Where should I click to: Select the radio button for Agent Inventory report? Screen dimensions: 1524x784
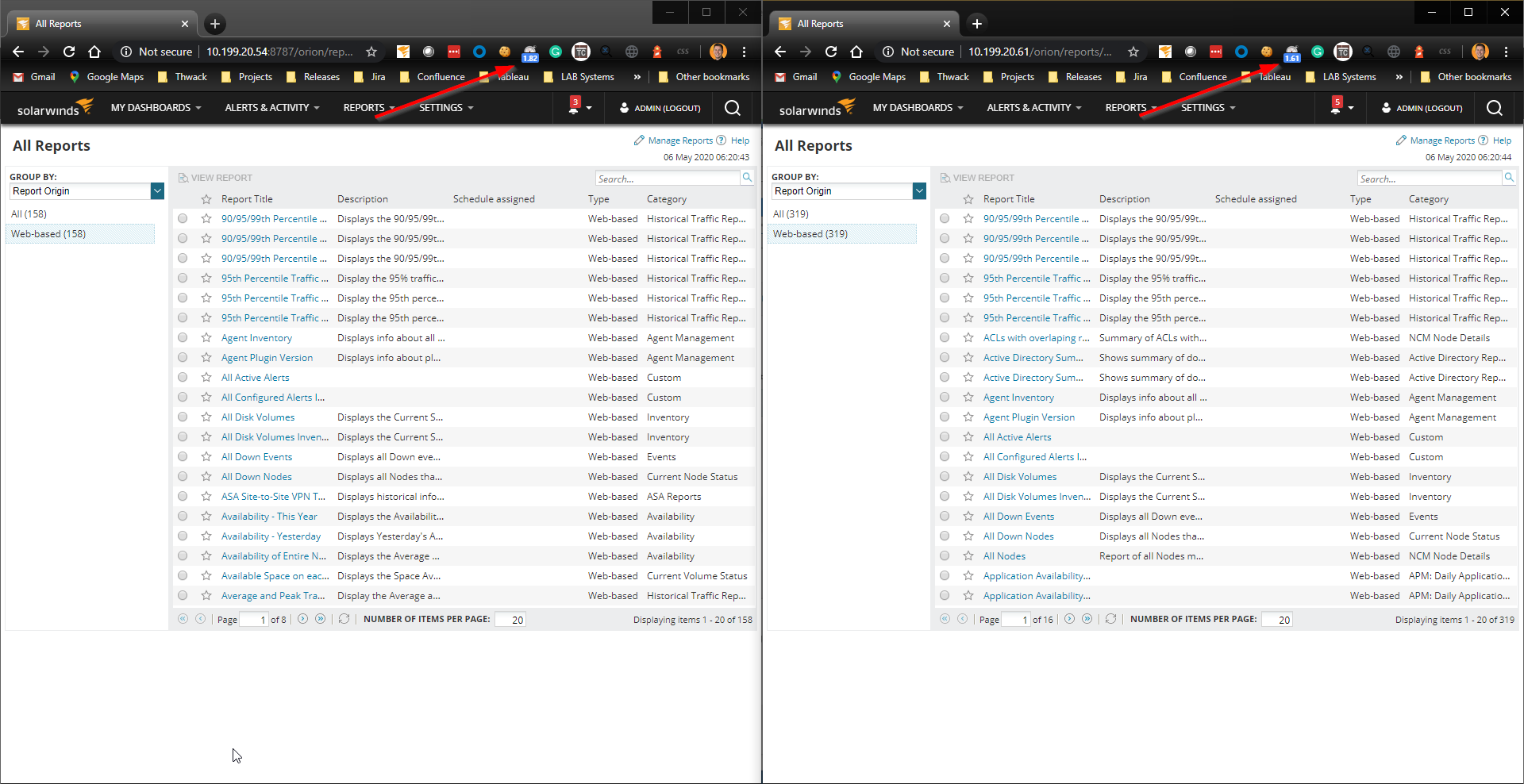point(183,337)
